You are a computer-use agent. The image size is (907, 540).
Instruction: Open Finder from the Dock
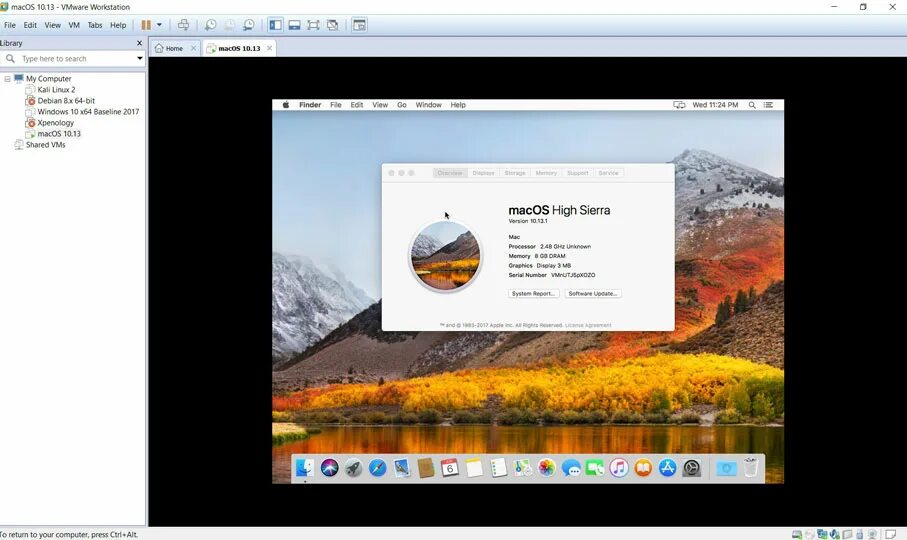point(305,467)
